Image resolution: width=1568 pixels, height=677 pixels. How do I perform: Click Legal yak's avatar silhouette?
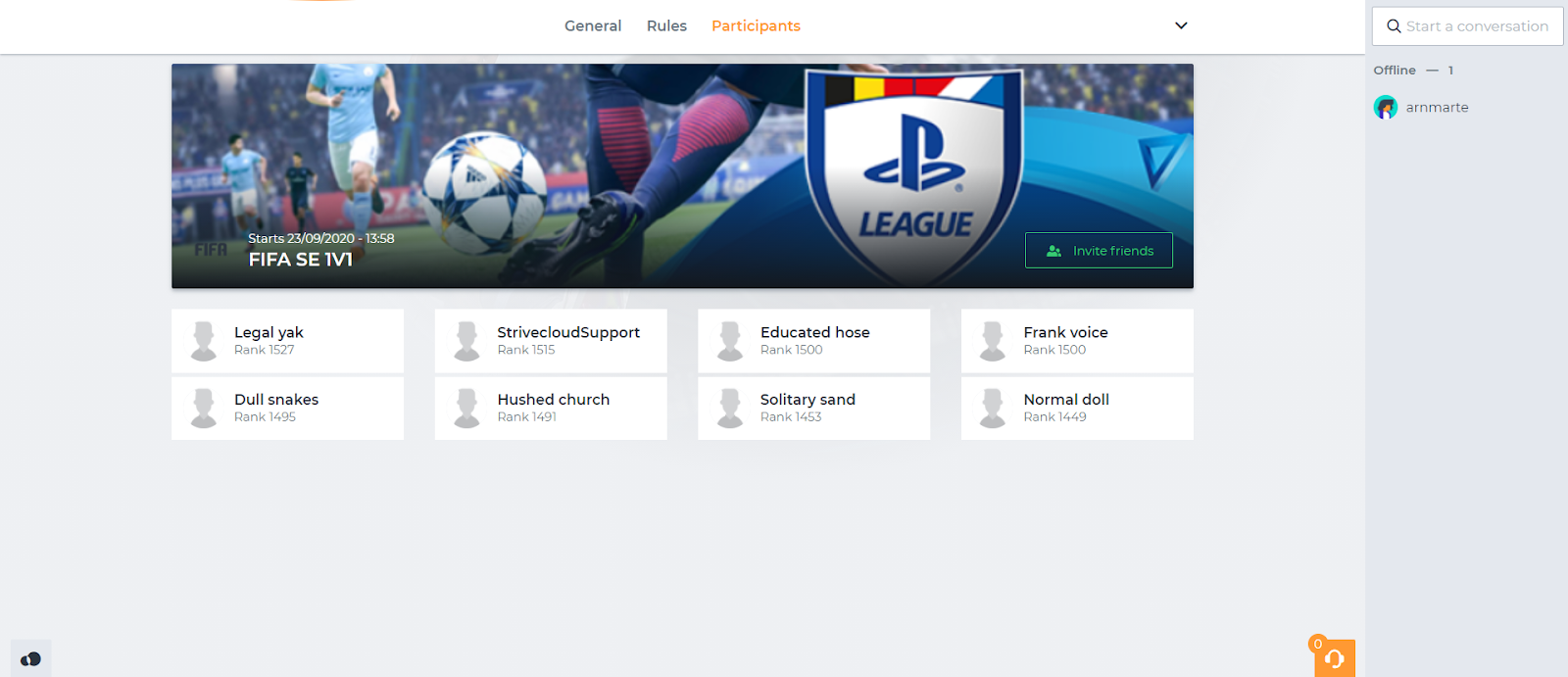click(204, 341)
